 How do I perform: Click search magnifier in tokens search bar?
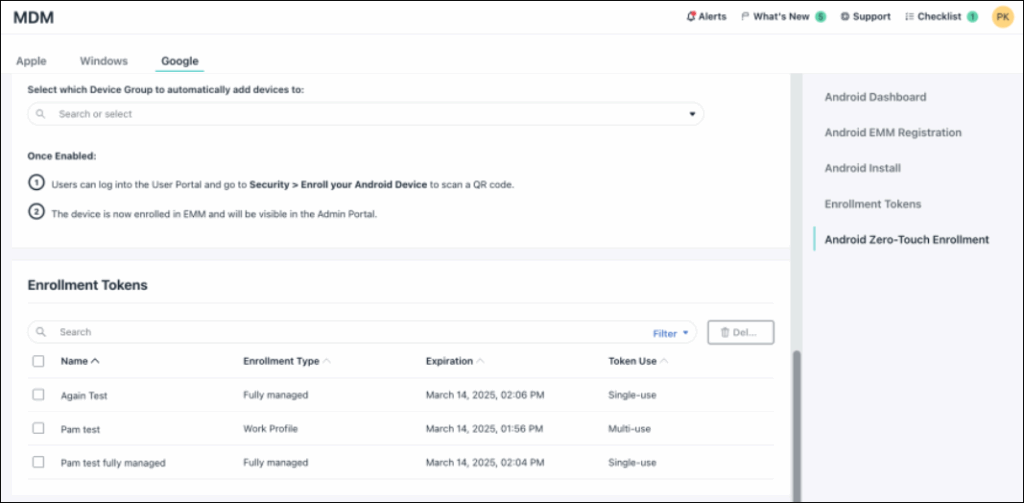(x=41, y=332)
